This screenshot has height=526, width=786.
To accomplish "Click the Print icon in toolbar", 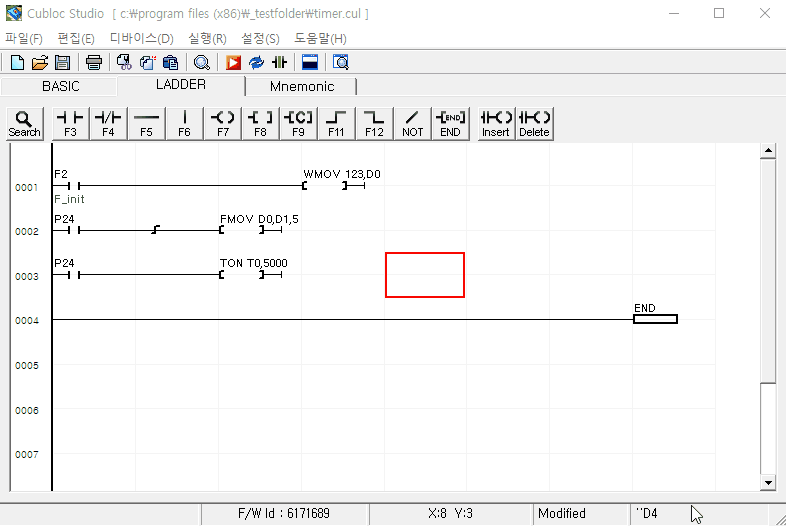I will (x=94, y=62).
